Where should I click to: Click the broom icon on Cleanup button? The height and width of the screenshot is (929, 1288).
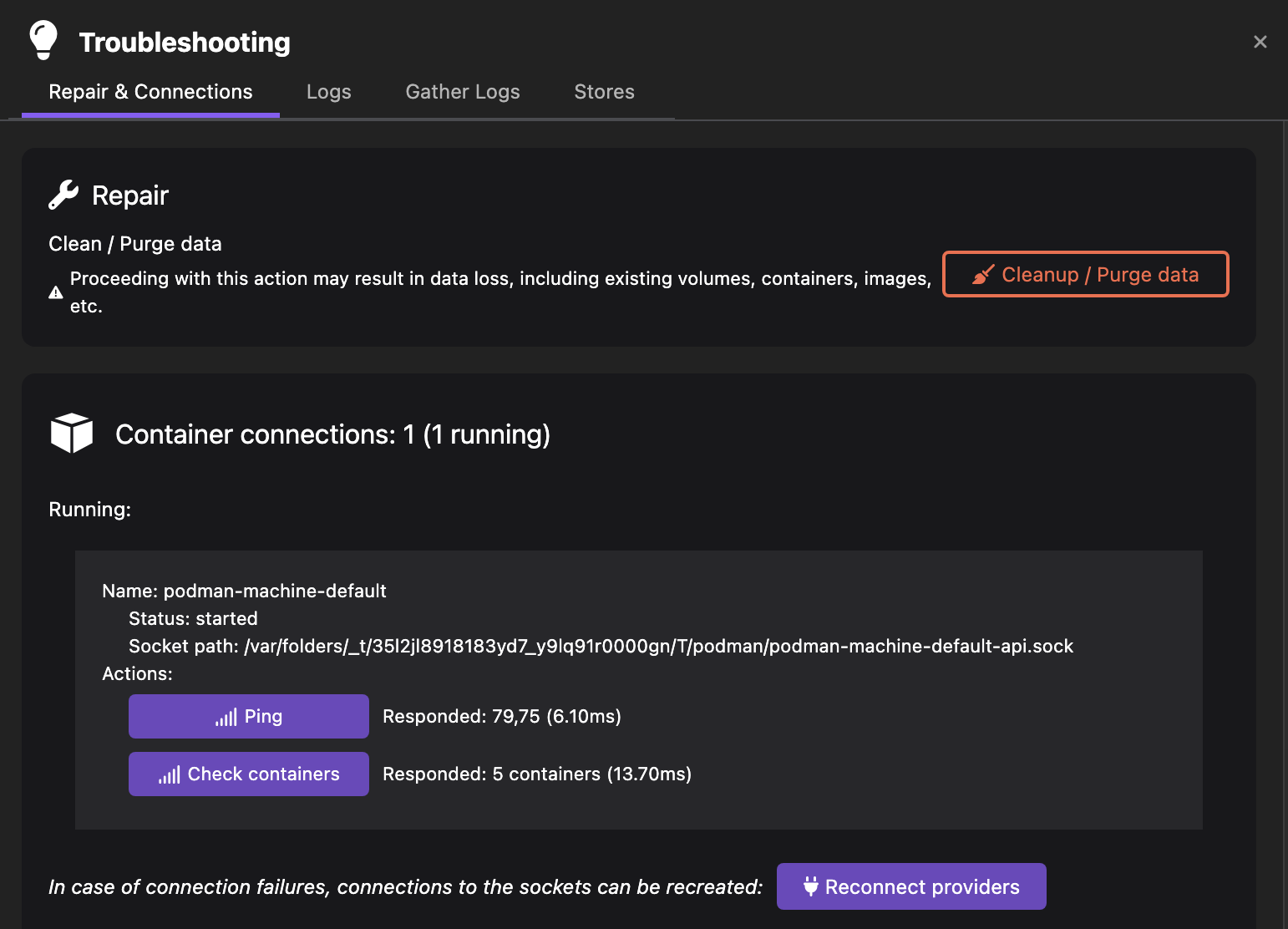pos(983,275)
